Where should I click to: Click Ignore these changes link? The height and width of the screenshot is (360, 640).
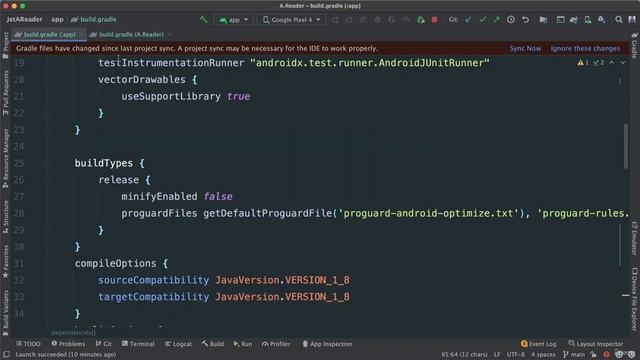pos(585,48)
